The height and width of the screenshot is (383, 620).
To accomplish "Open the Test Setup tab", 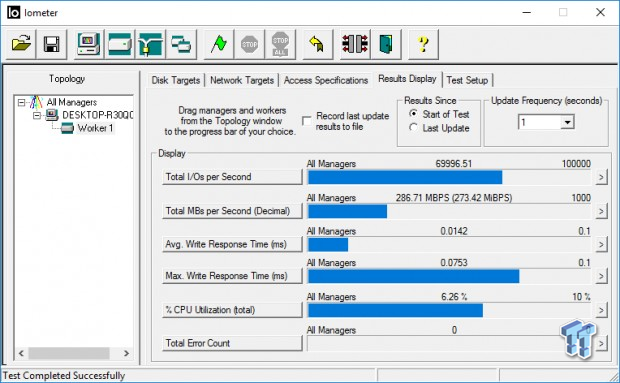I will [x=467, y=80].
